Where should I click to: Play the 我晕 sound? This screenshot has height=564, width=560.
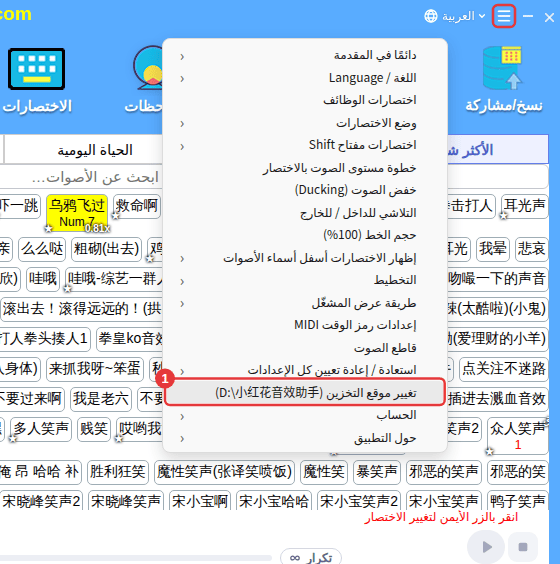click(x=493, y=249)
